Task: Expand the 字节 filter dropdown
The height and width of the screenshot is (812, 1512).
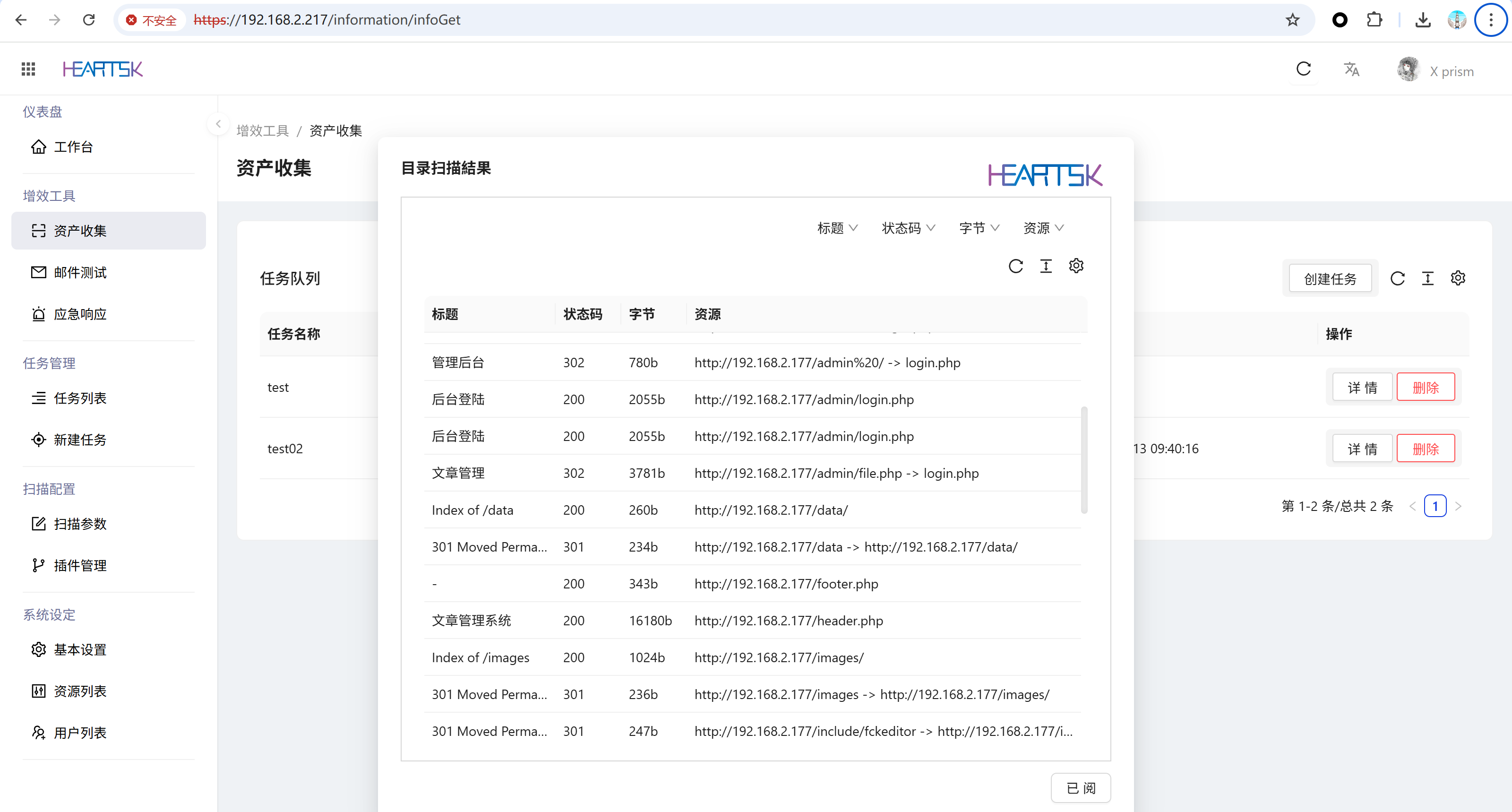Action: click(x=979, y=228)
